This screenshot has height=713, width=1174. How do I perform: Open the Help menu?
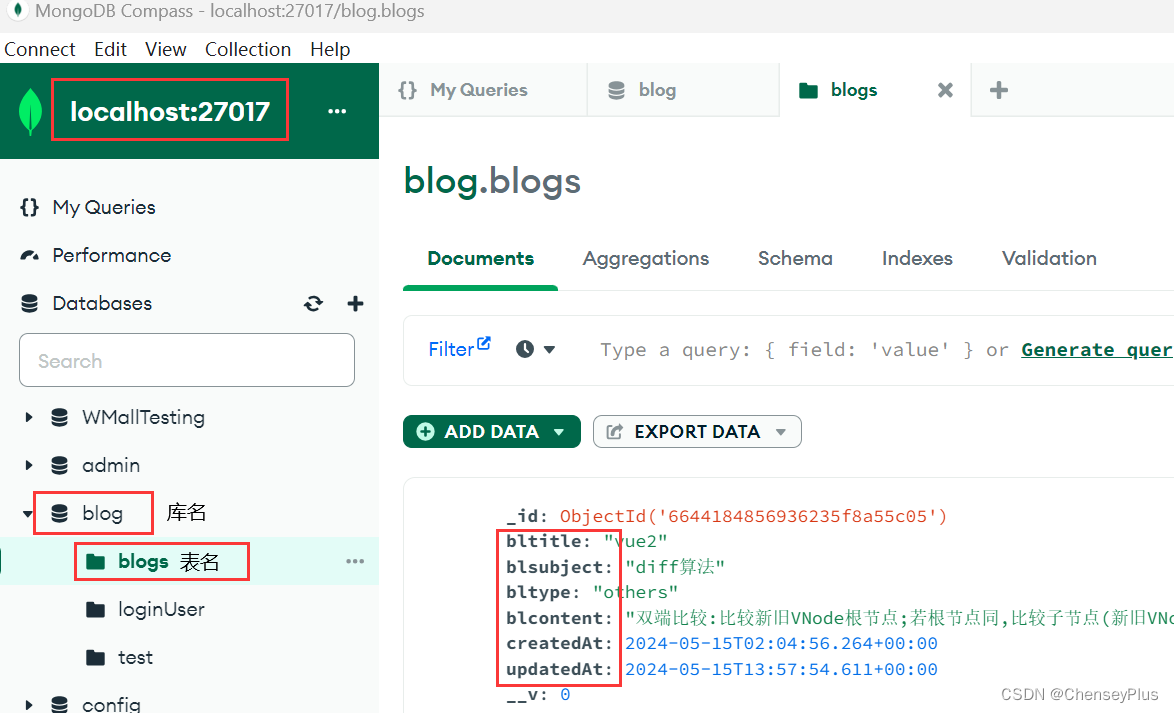click(330, 49)
